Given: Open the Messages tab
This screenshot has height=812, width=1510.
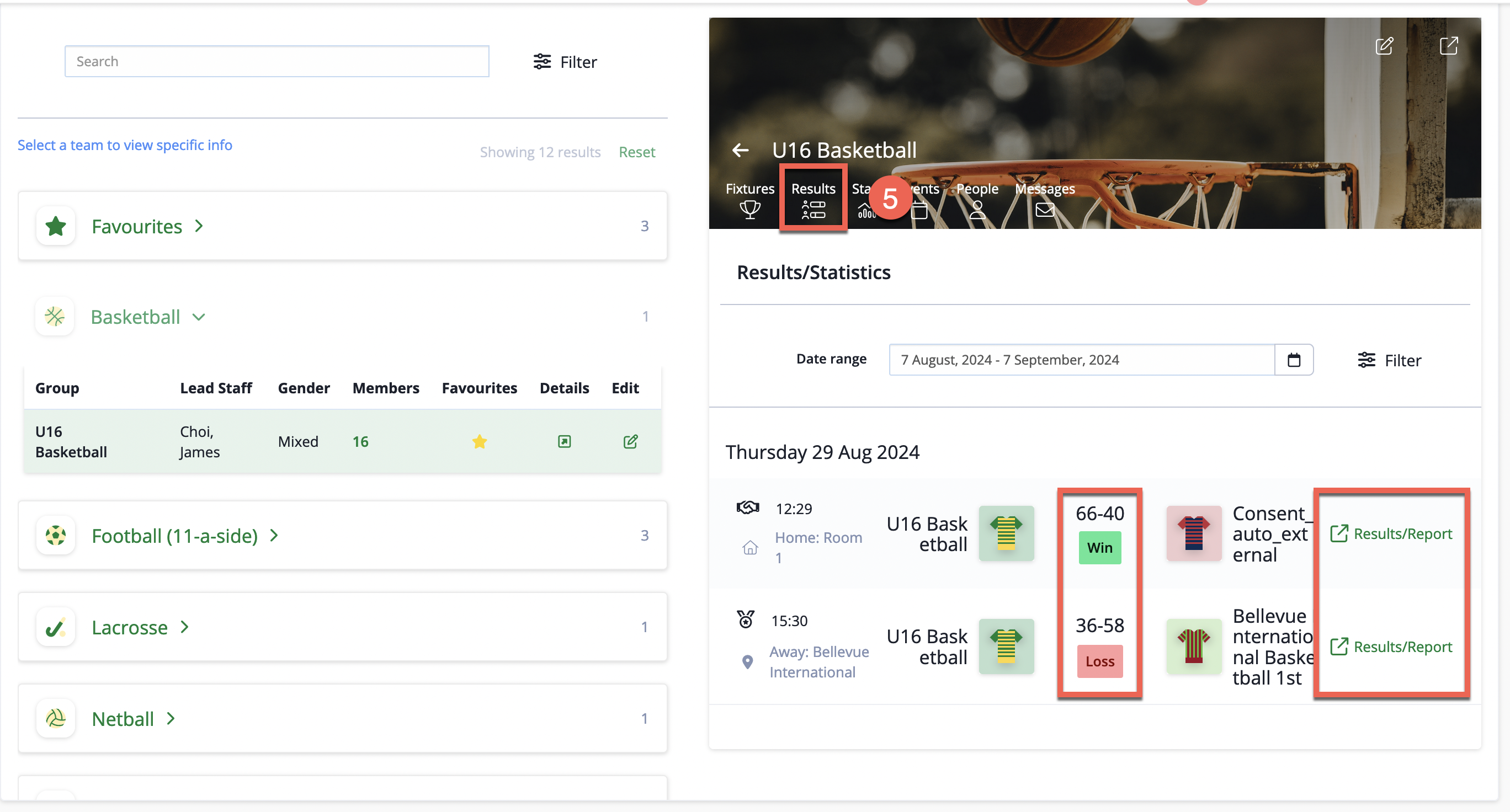Looking at the screenshot, I should tap(1045, 199).
